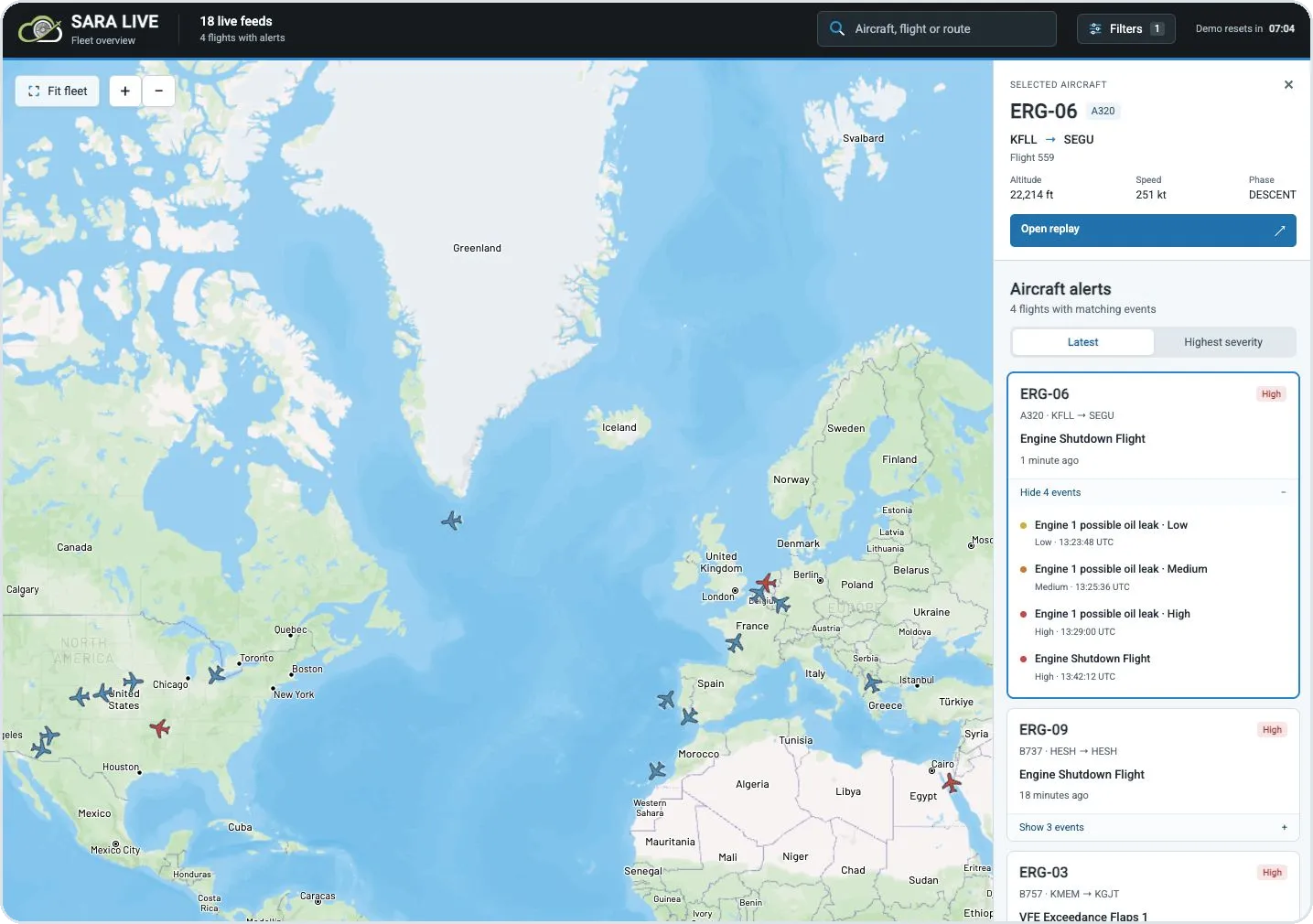1313x924 pixels.
Task: Click the '18 live feeds' counter
Action: (x=236, y=21)
